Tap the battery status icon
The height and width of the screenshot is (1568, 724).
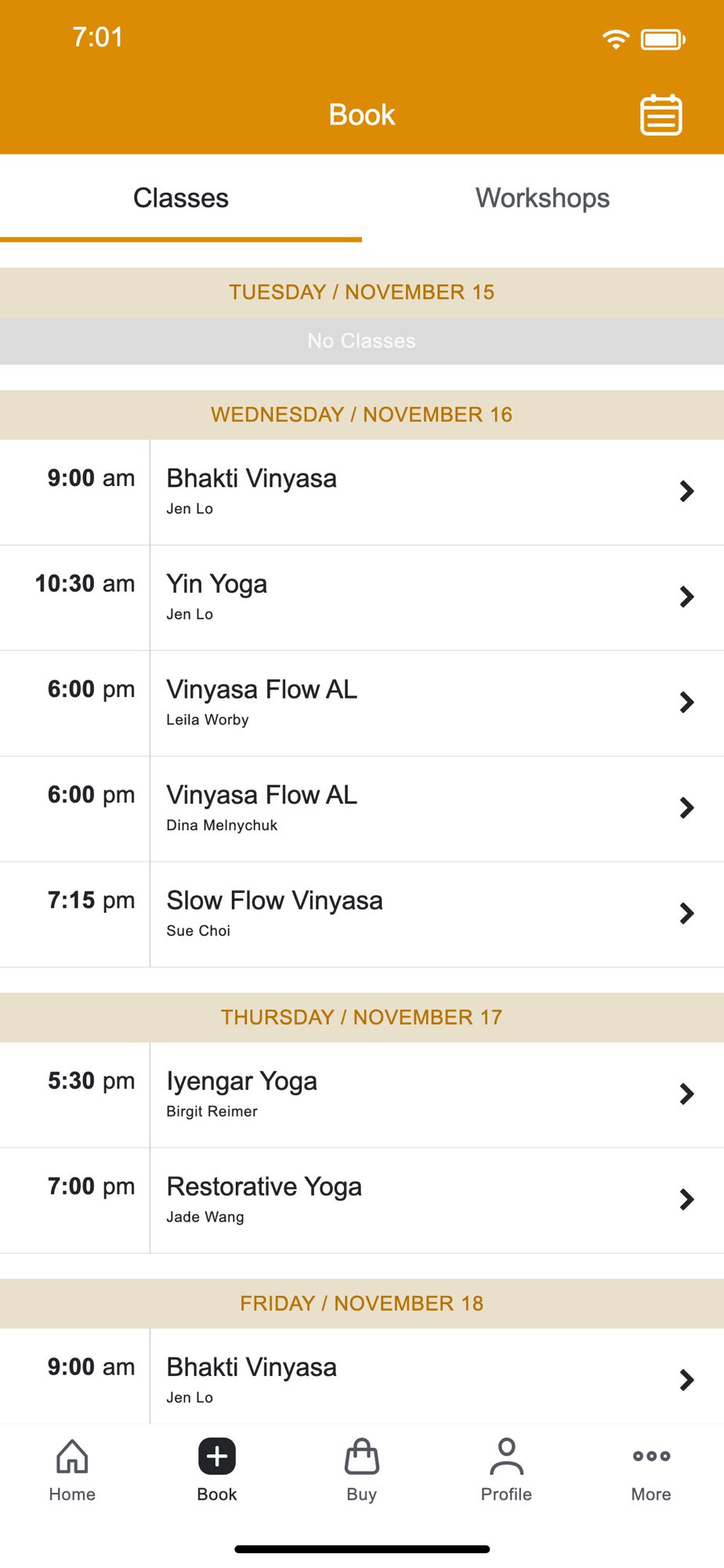tap(663, 39)
